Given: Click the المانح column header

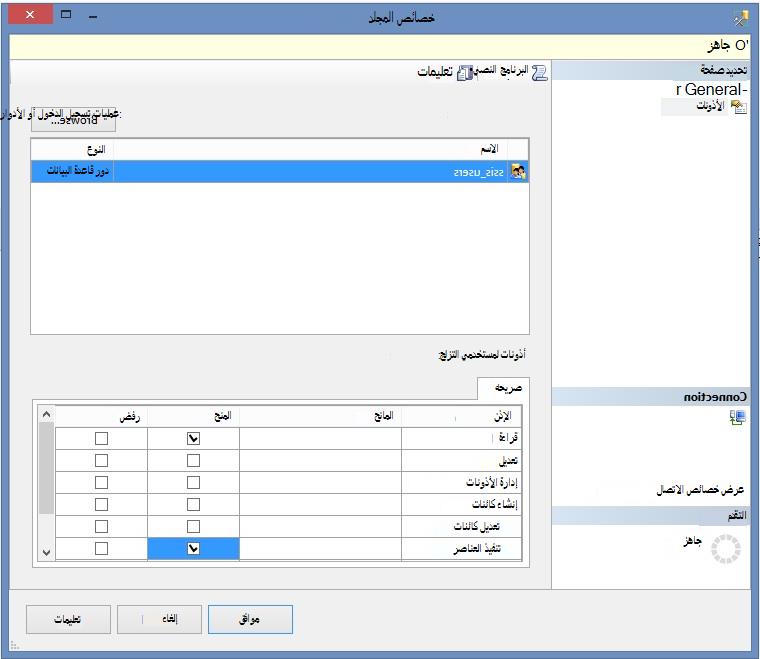Looking at the screenshot, I should [x=320, y=416].
